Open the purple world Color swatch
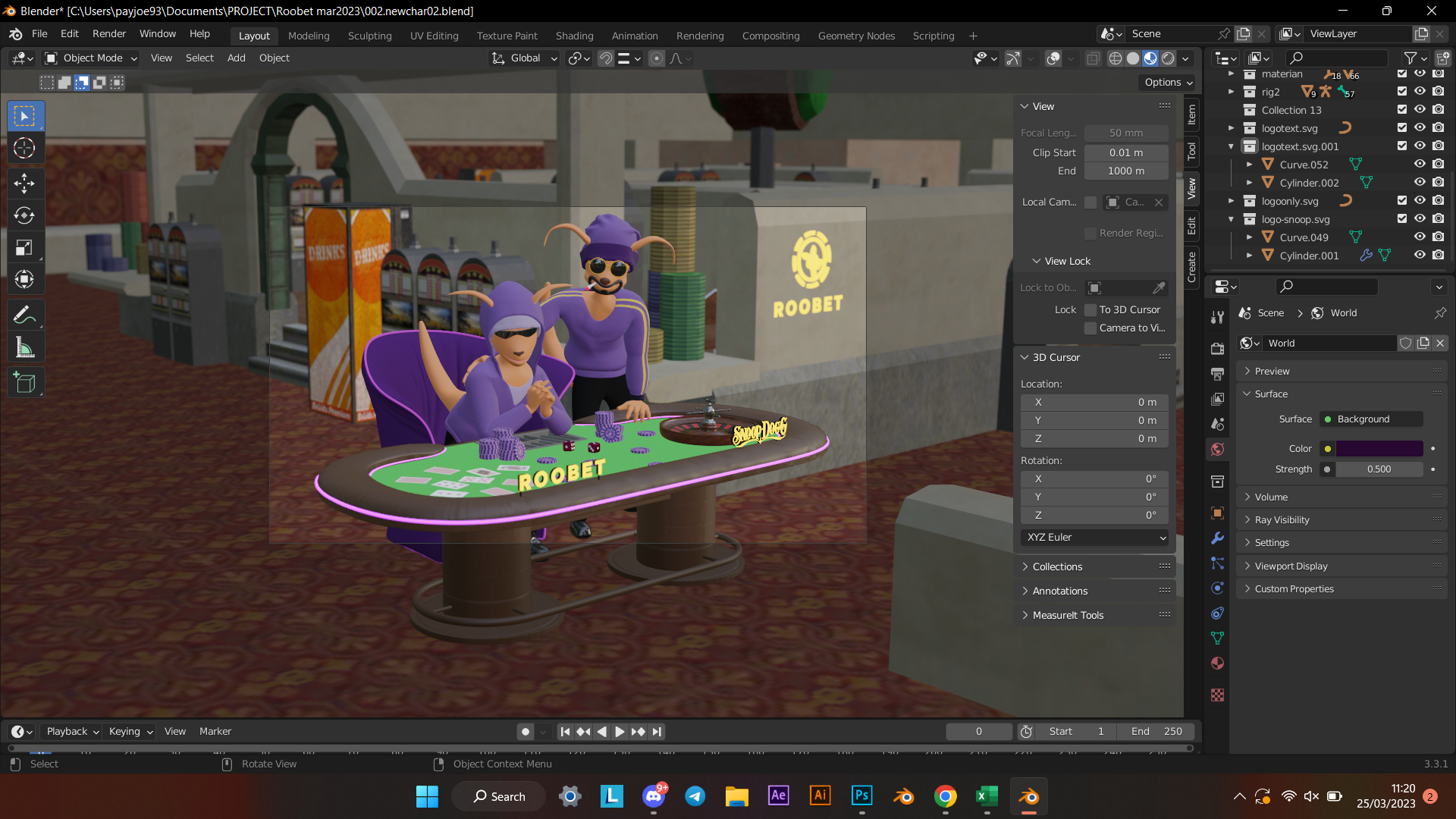The height and width of the screenshot is (819, 1456). (x=1379, y=448)
